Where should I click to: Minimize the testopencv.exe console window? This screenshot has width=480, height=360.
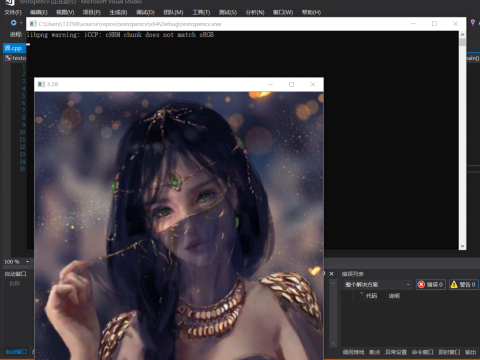413,24
